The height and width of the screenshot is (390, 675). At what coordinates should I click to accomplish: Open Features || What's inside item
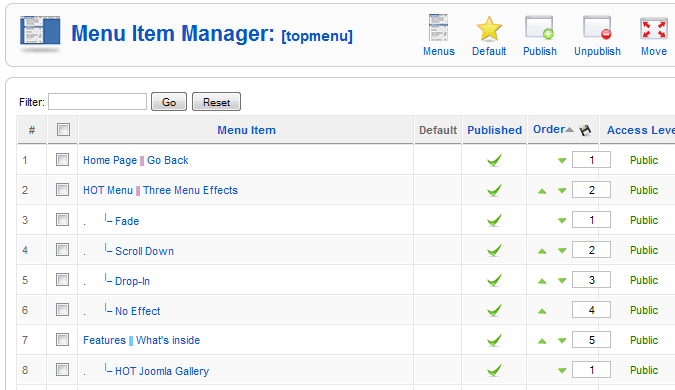(141, 340)
